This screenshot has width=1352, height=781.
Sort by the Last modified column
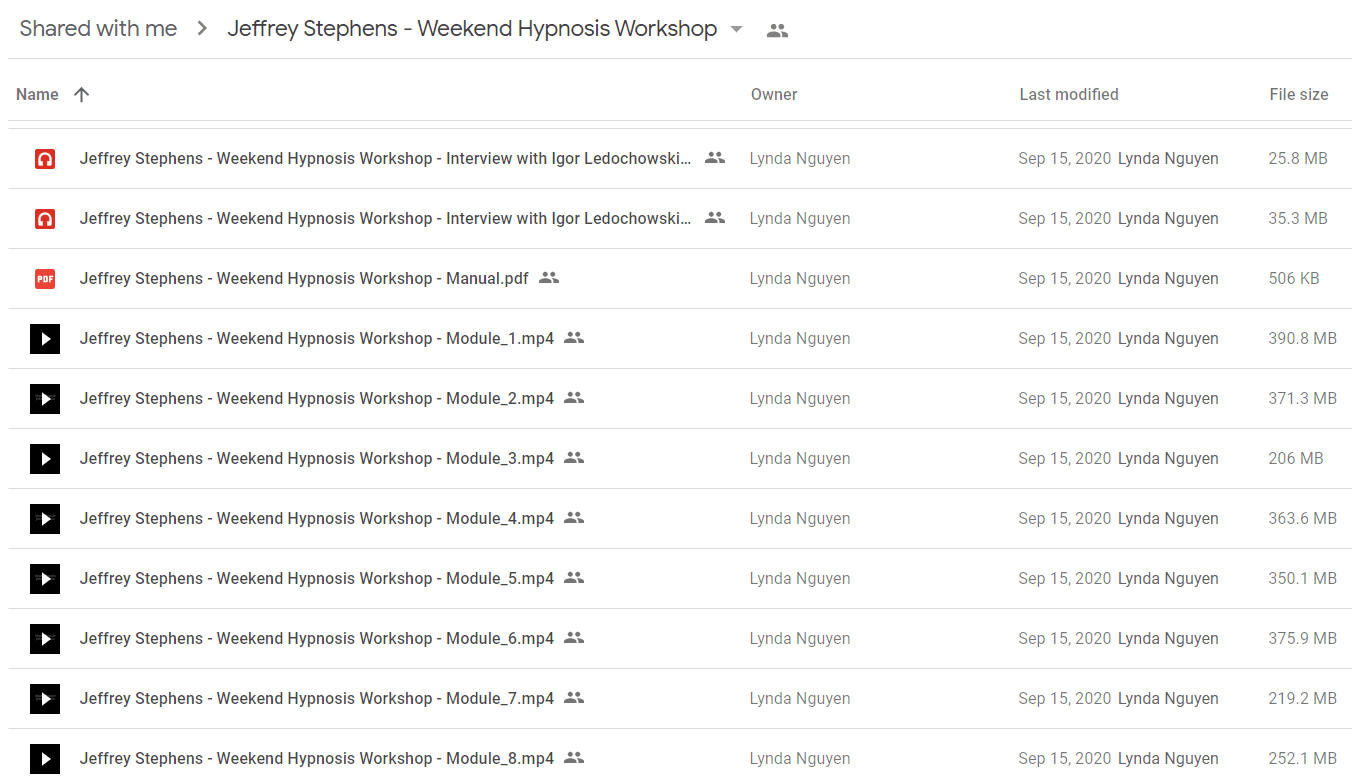(x=1069, y=94)
